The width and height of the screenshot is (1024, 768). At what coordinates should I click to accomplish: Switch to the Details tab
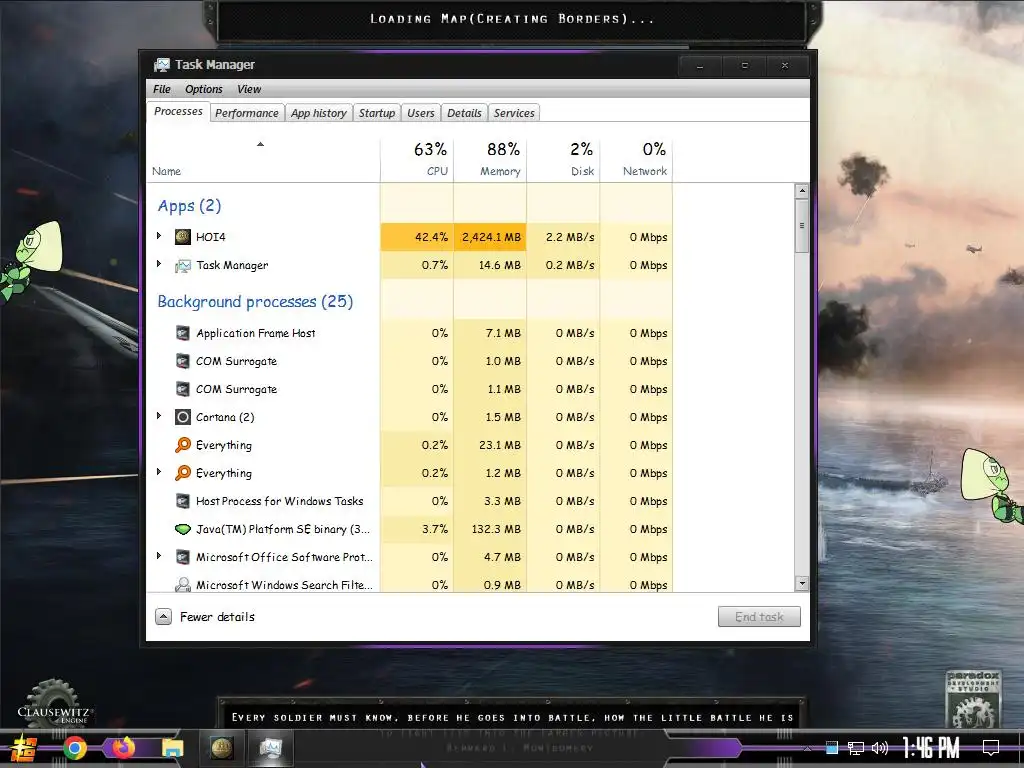pyautogui.click(x=464, y=113)
